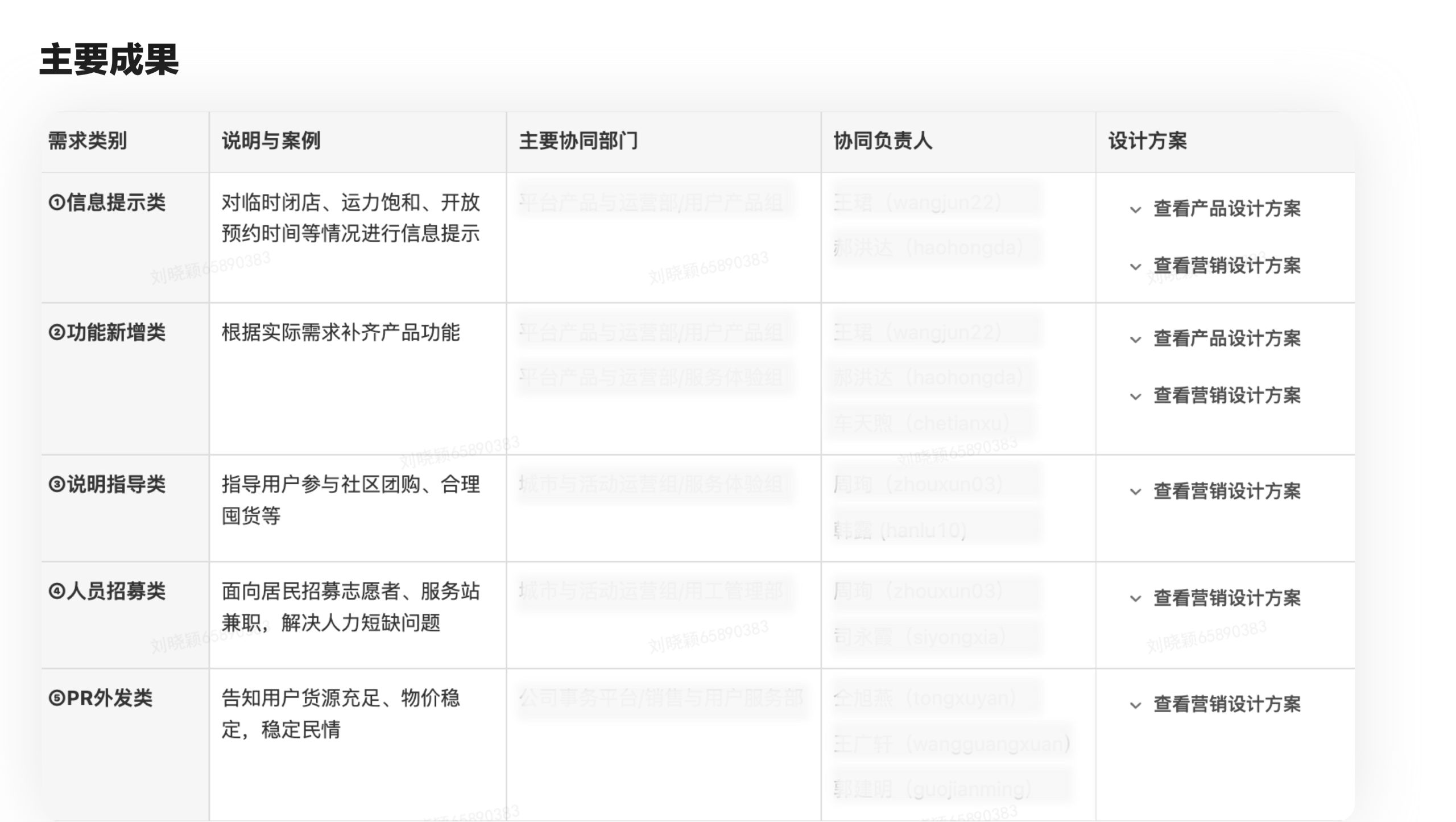Expand 查看营销设计方案 in the 功能新增类 row
Image resolution: width=1456 pixels, height=822 pixels.
tap(1215, 395)
